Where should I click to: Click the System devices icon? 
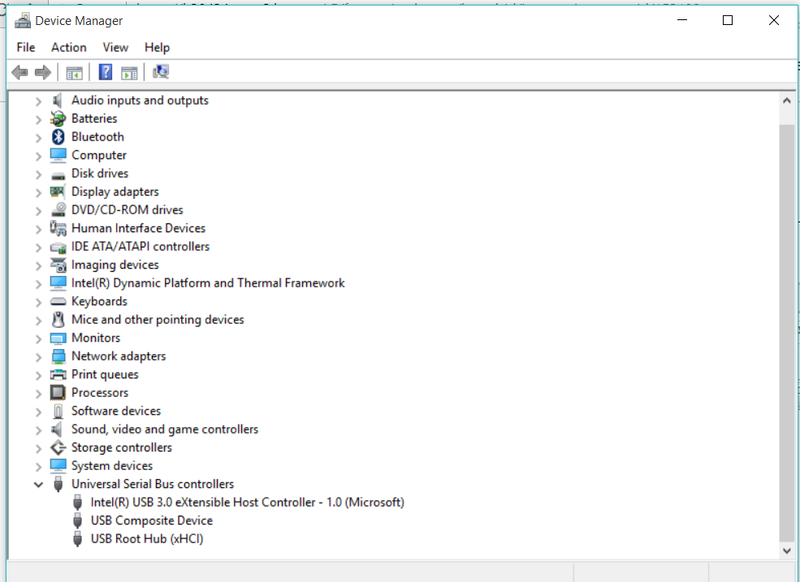[x=58, y=465]
